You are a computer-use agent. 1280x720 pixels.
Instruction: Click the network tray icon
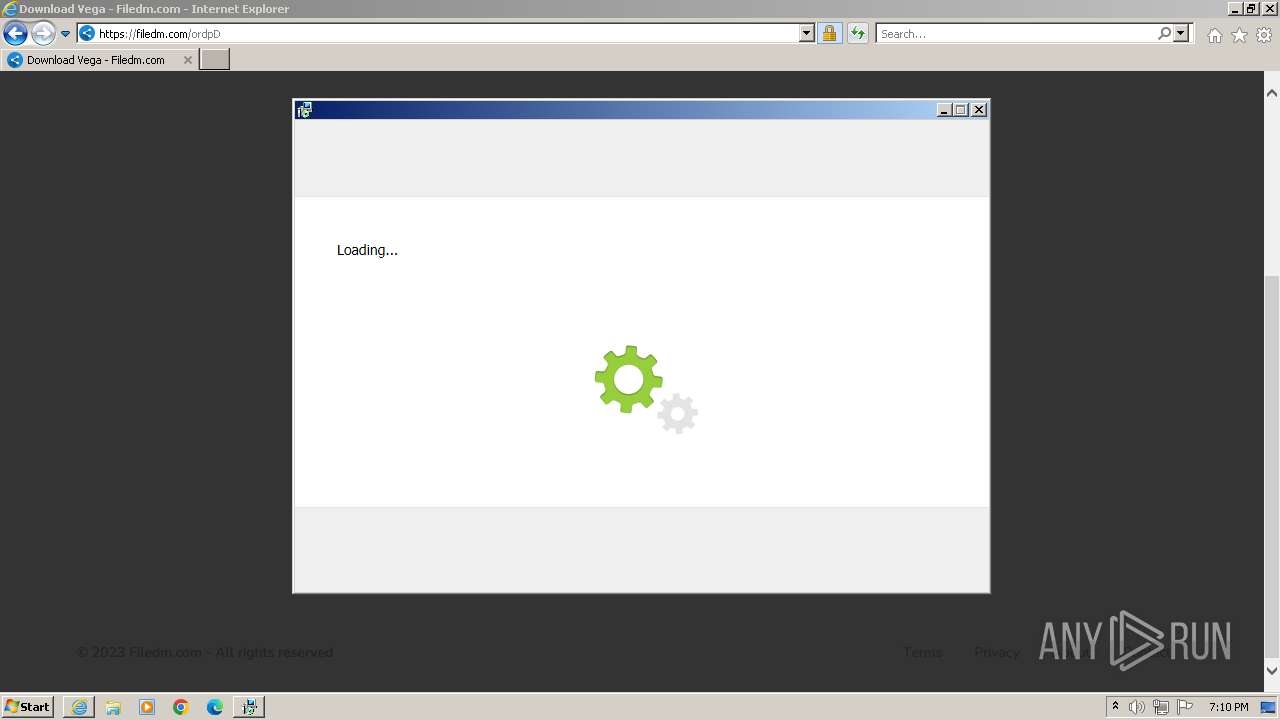point(1160,707)
